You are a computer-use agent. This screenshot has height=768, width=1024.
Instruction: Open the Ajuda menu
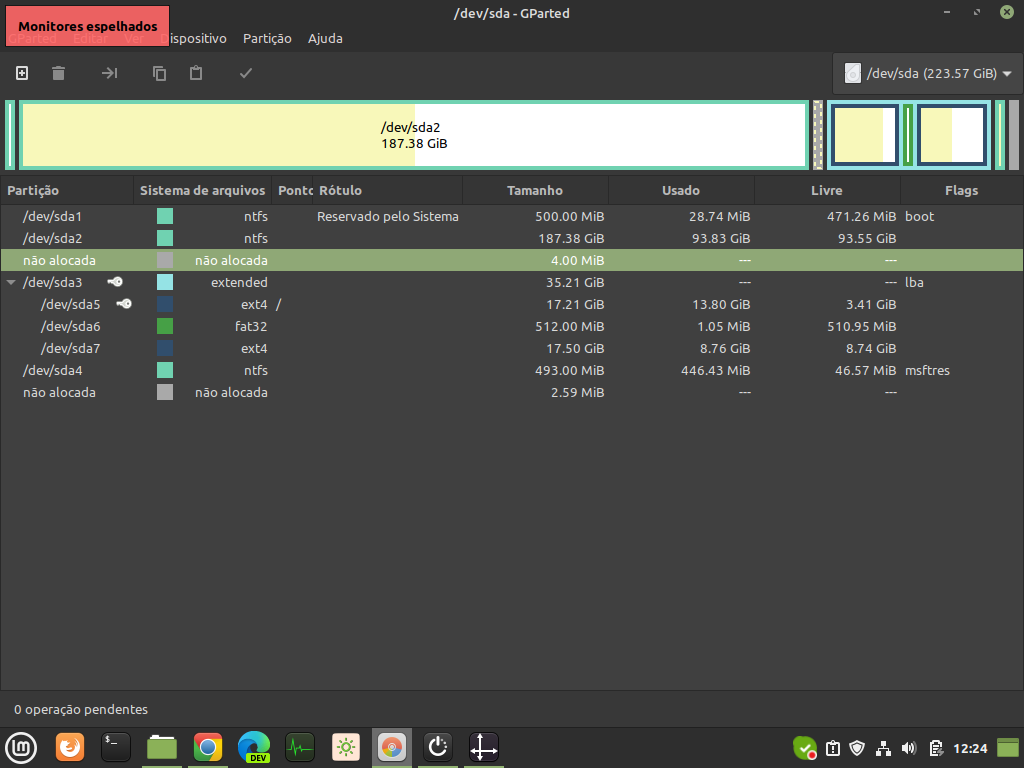[x=325, y=39]
